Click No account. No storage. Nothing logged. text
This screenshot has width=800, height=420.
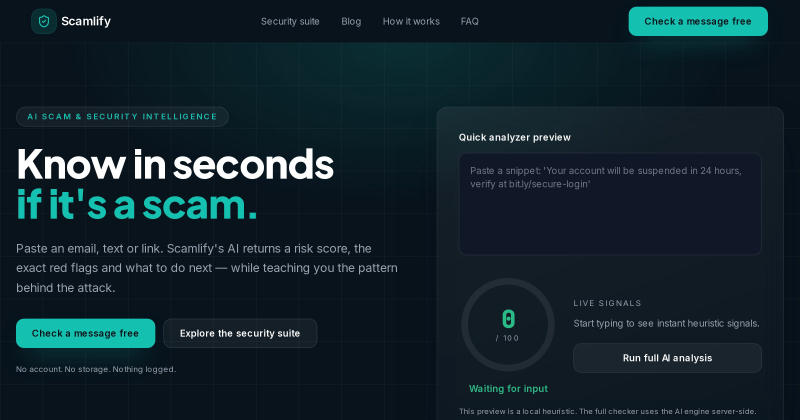click(x=96, y=369)
